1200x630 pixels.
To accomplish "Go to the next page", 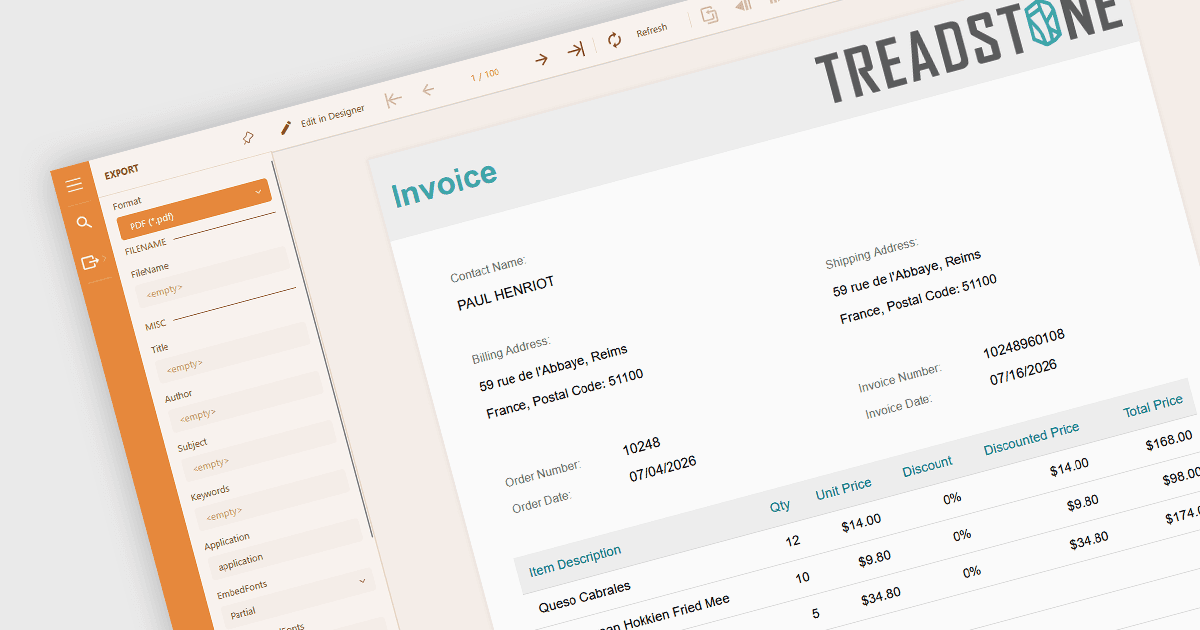I will (x=541, y=60).
